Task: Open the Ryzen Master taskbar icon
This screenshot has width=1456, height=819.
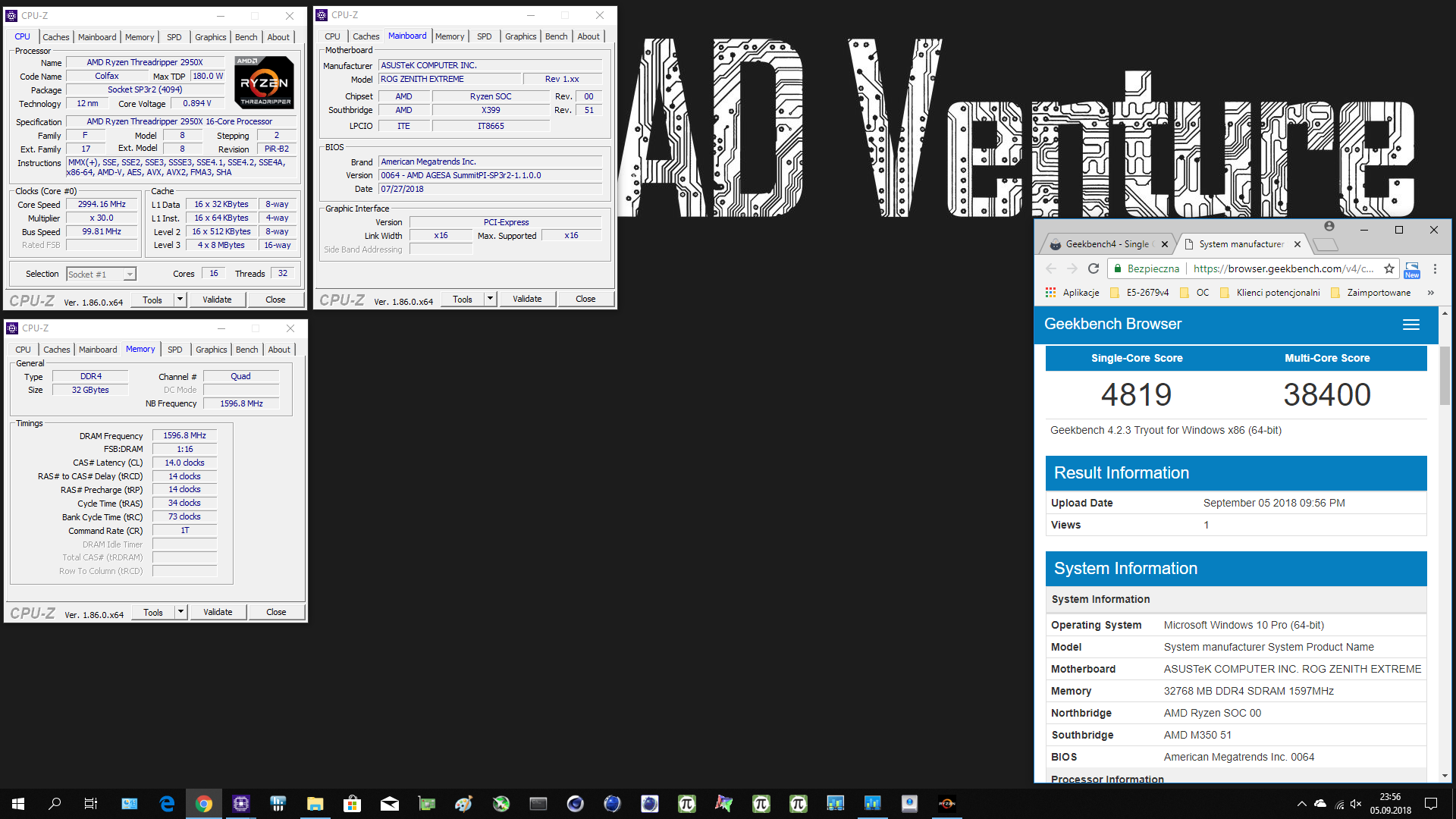Action: 946,804
